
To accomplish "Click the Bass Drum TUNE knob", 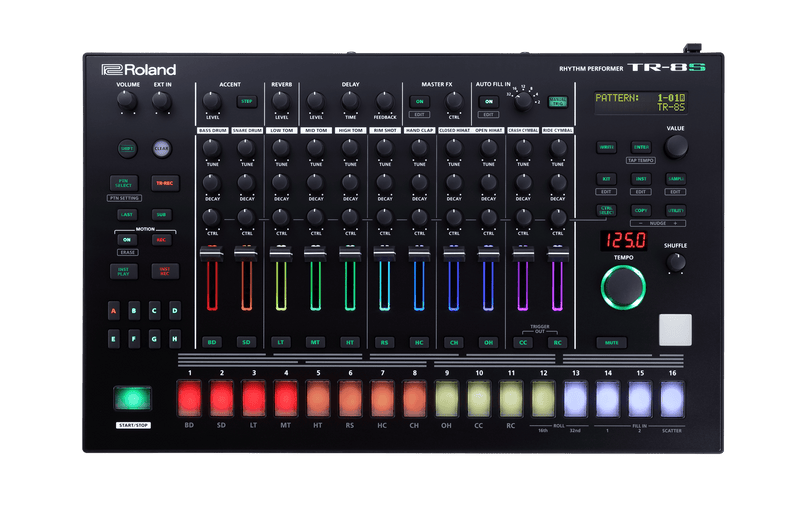I will (x=212, y=148).
